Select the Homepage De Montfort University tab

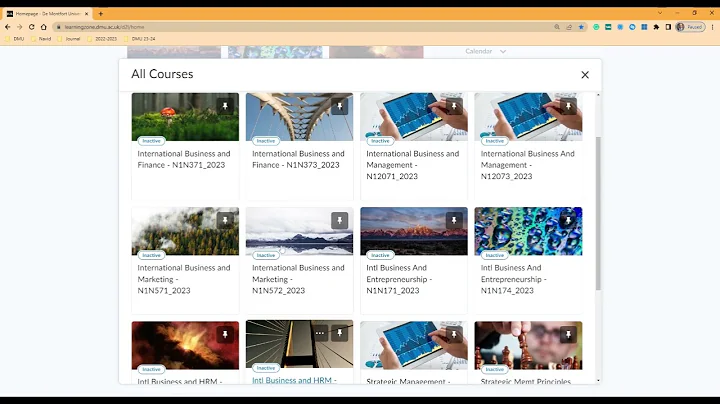[x=48, y=14]
